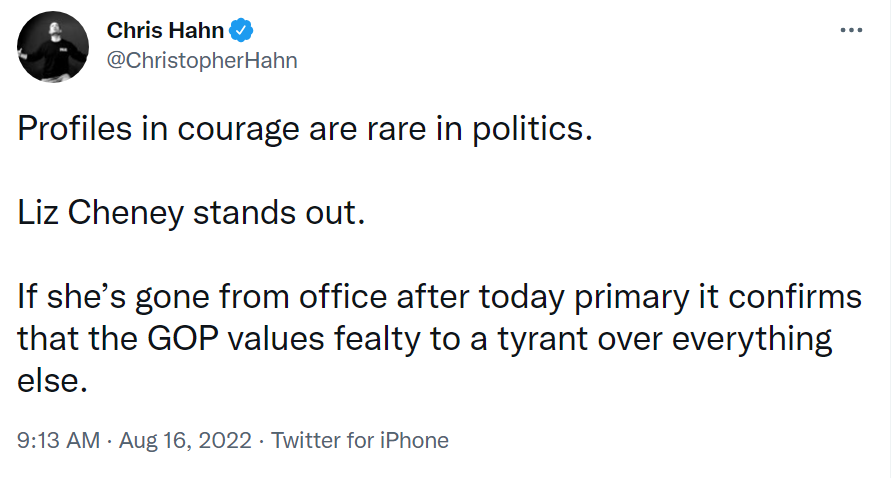Click the display name Chris Hahn
The image size is (891, 478).
pyautogui.click(x=165, y=31)
